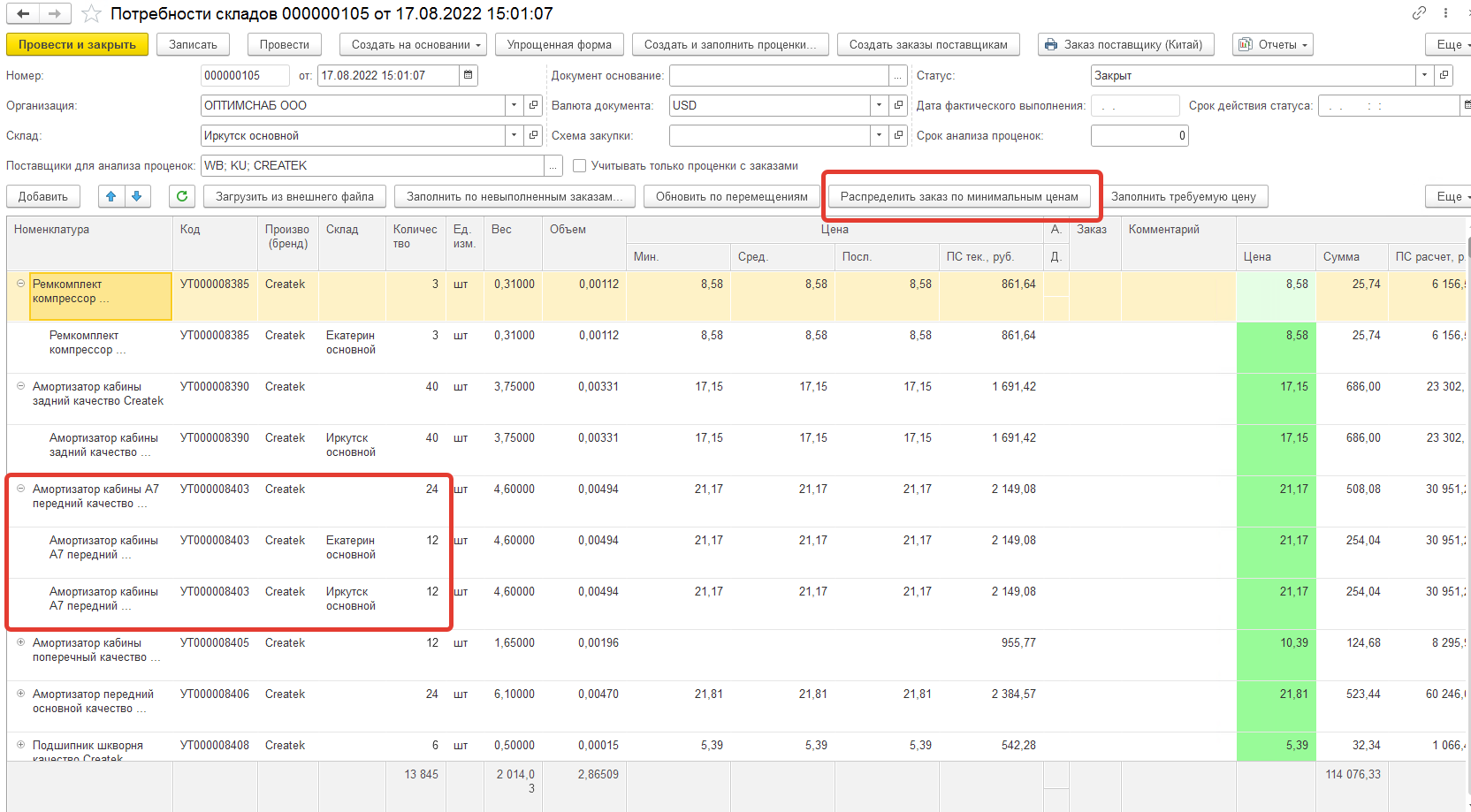Open the Валюта документа dropdown
This screenshot has height=812, width=1471.
tap(879, 105)
